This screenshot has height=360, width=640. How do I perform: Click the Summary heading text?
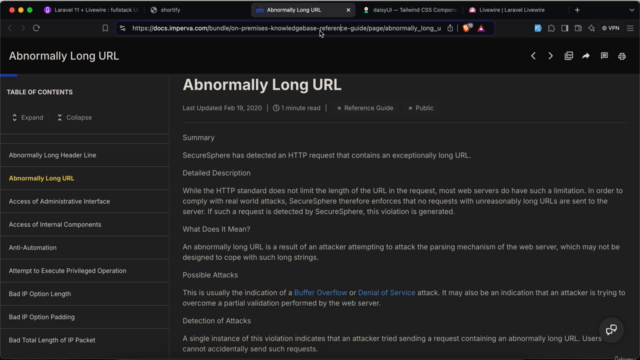pyautogui.click(x=198, y=138)
